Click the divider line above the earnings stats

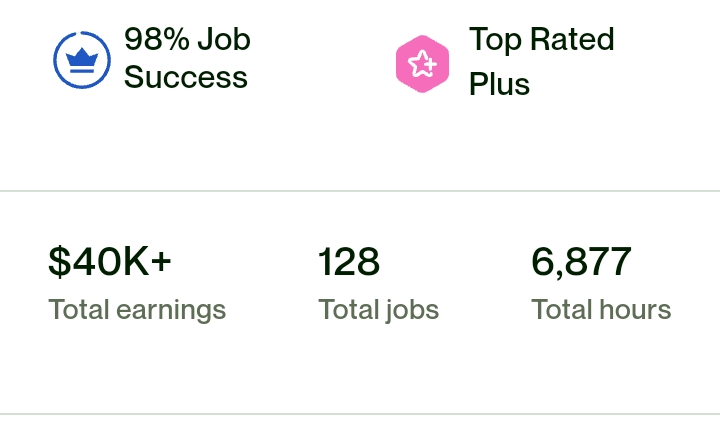click(x=360, y=190)
